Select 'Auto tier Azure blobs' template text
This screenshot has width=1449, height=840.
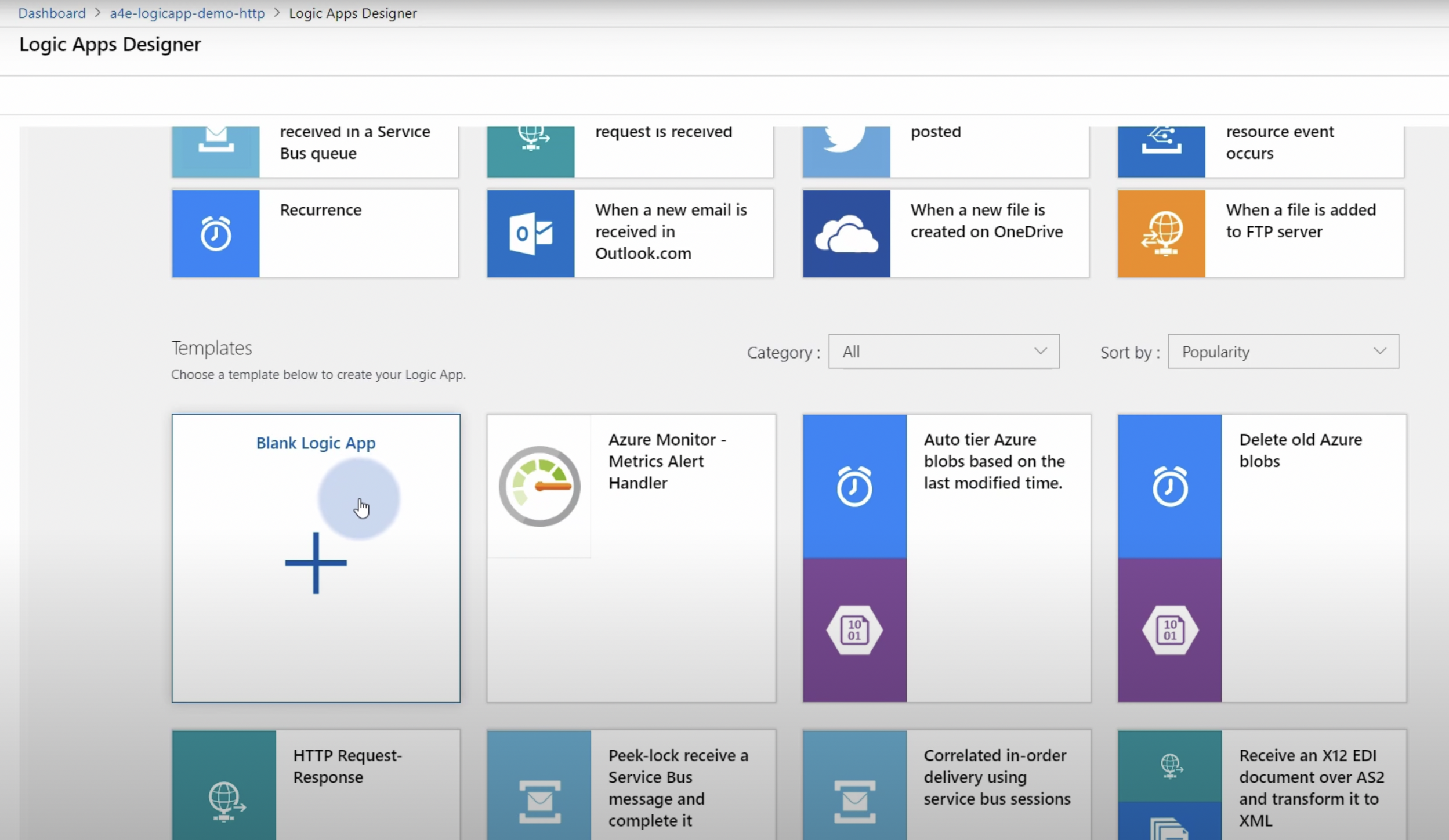point(994,461)
